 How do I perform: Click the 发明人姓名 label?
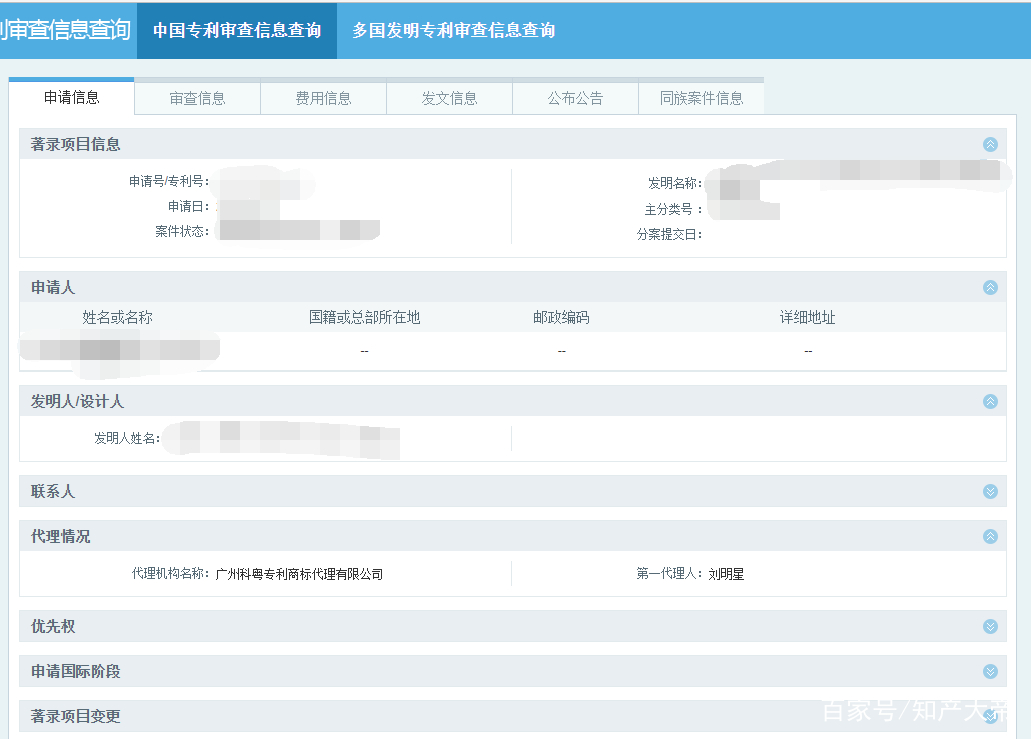127,439
